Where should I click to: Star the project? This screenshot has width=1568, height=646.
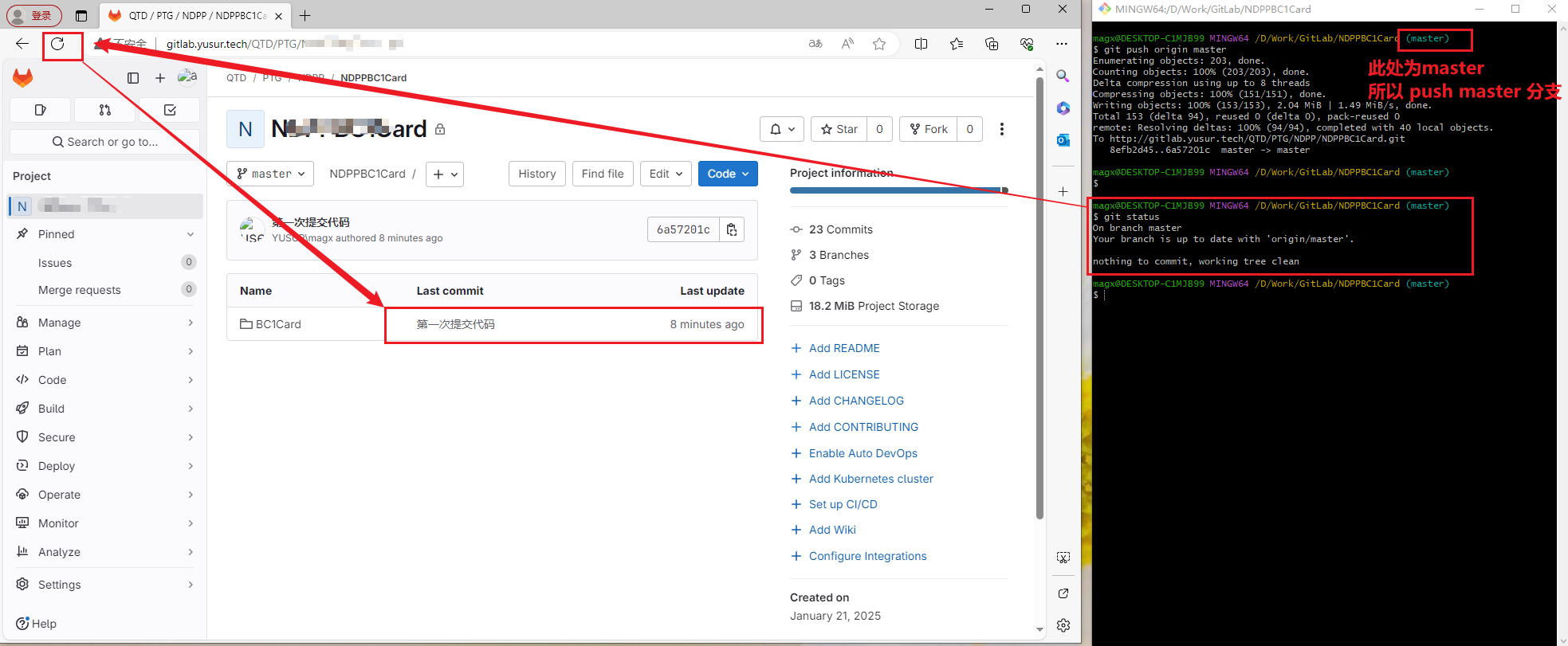coord(839,129)
